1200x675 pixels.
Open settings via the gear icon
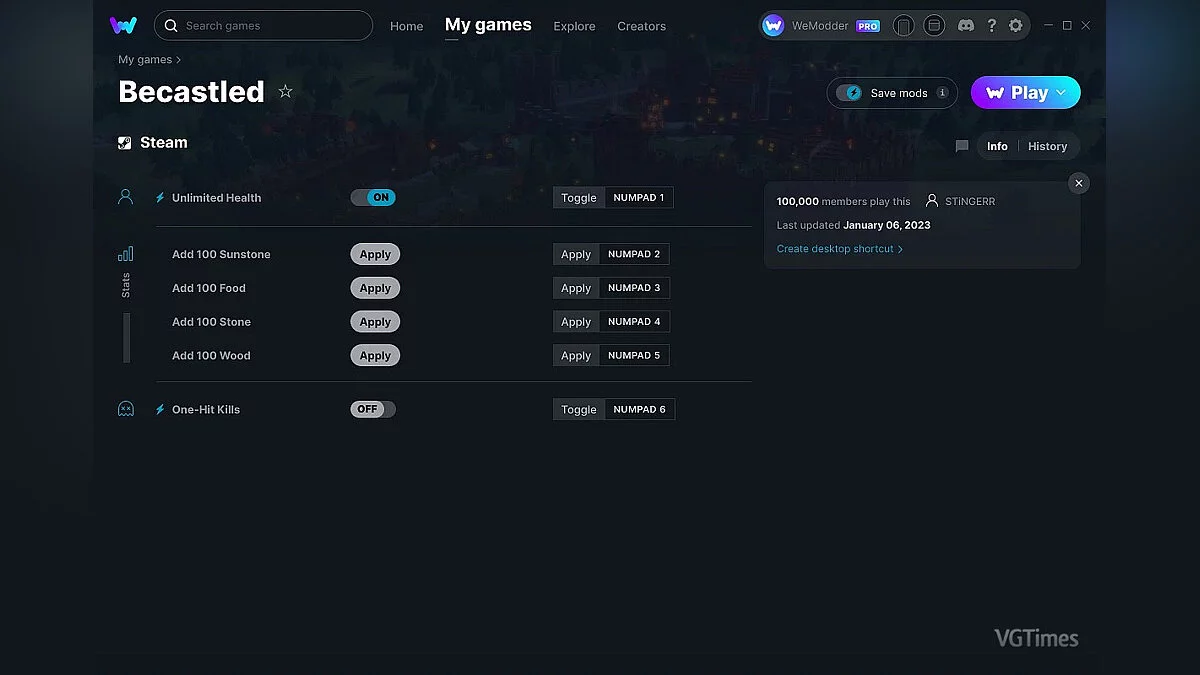(1016, 25)
